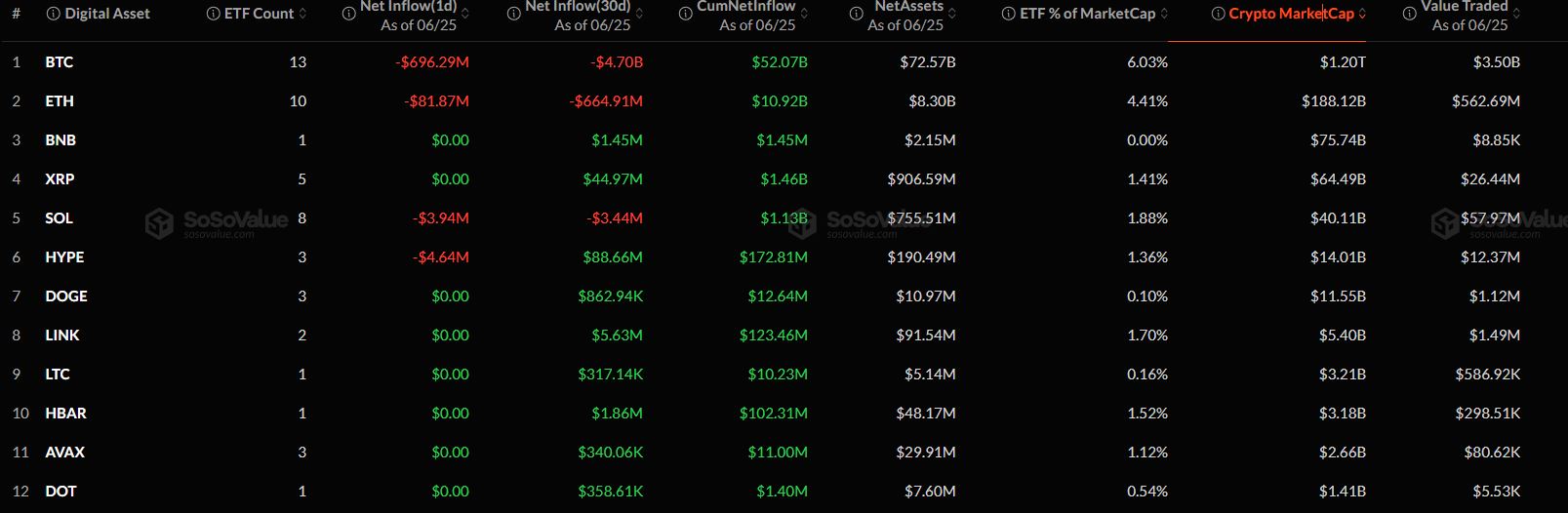Click XRP net assets $906.59M
1568x513 pixels.
pos(922,178)
